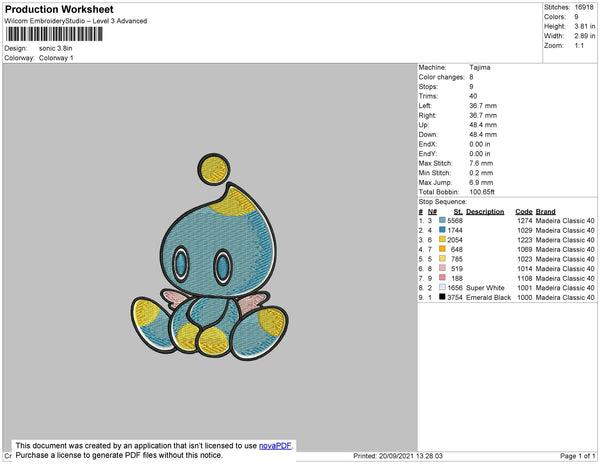
Task: Select the 519 light pink thread swatch
Action: [x=442, y=268]
